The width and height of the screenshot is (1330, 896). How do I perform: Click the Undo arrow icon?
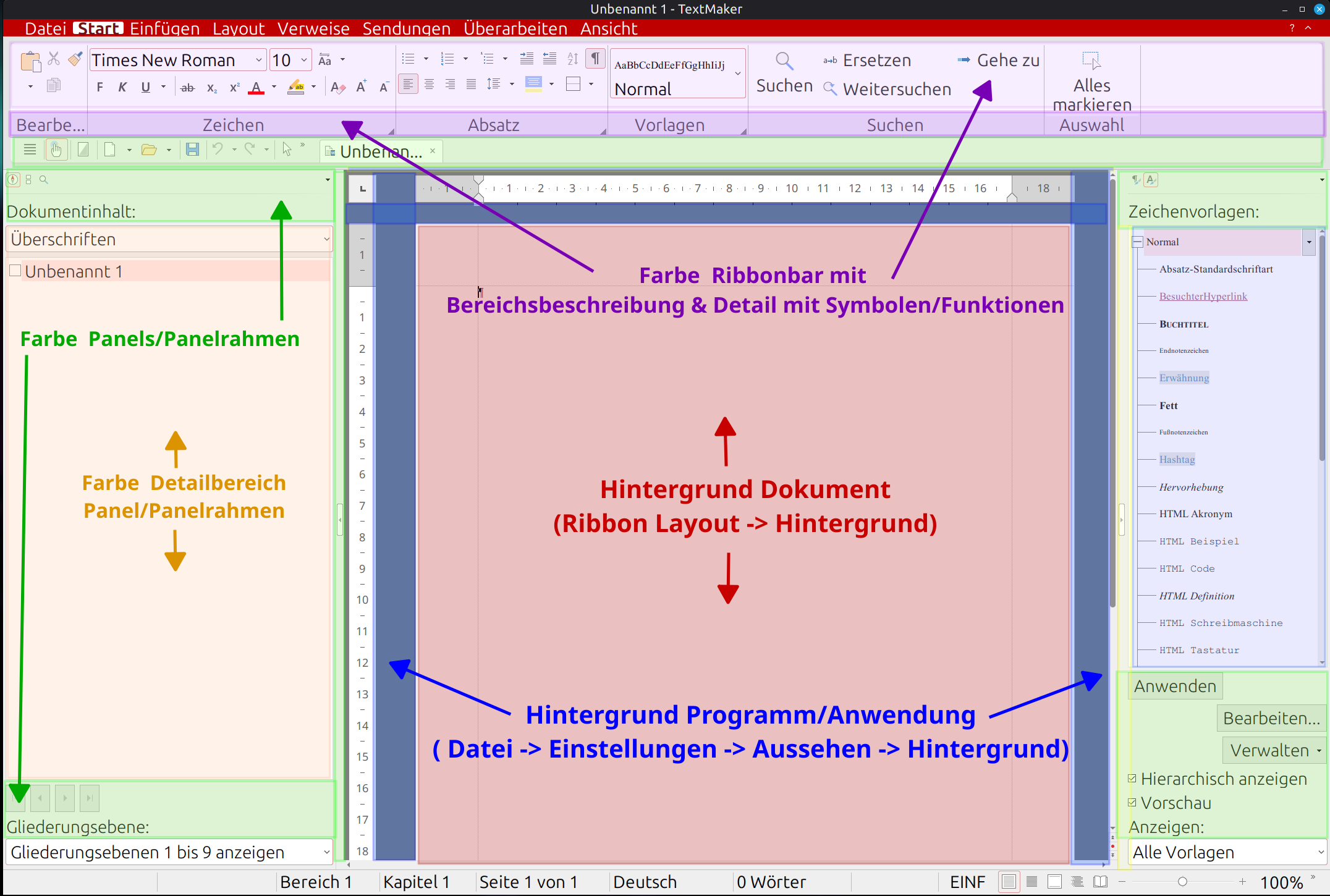[x=218, y=150]
